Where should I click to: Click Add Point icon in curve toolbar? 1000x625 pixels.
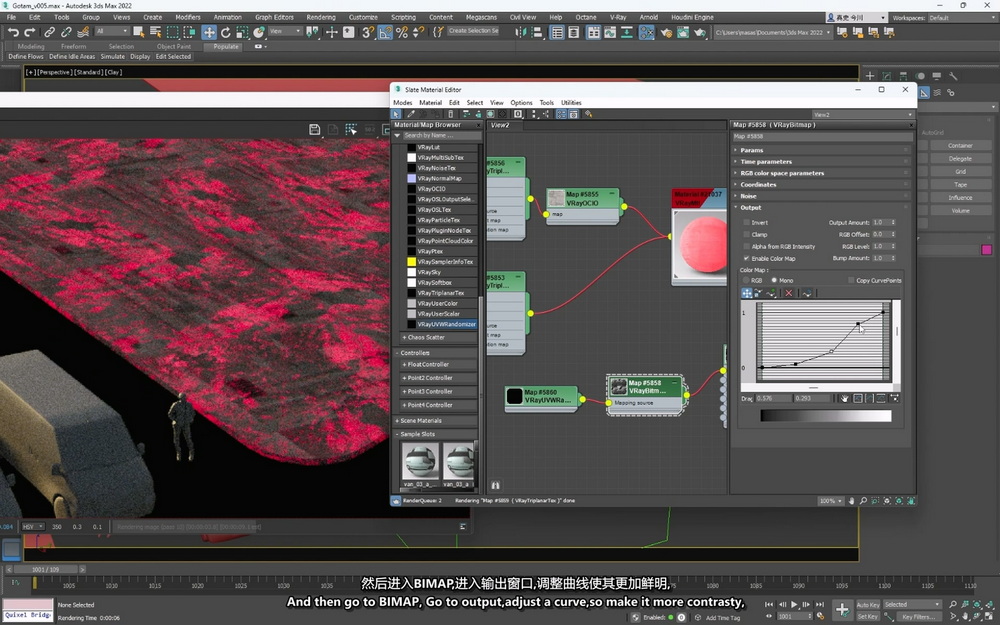pyautogui.click(x=771, y=293)
